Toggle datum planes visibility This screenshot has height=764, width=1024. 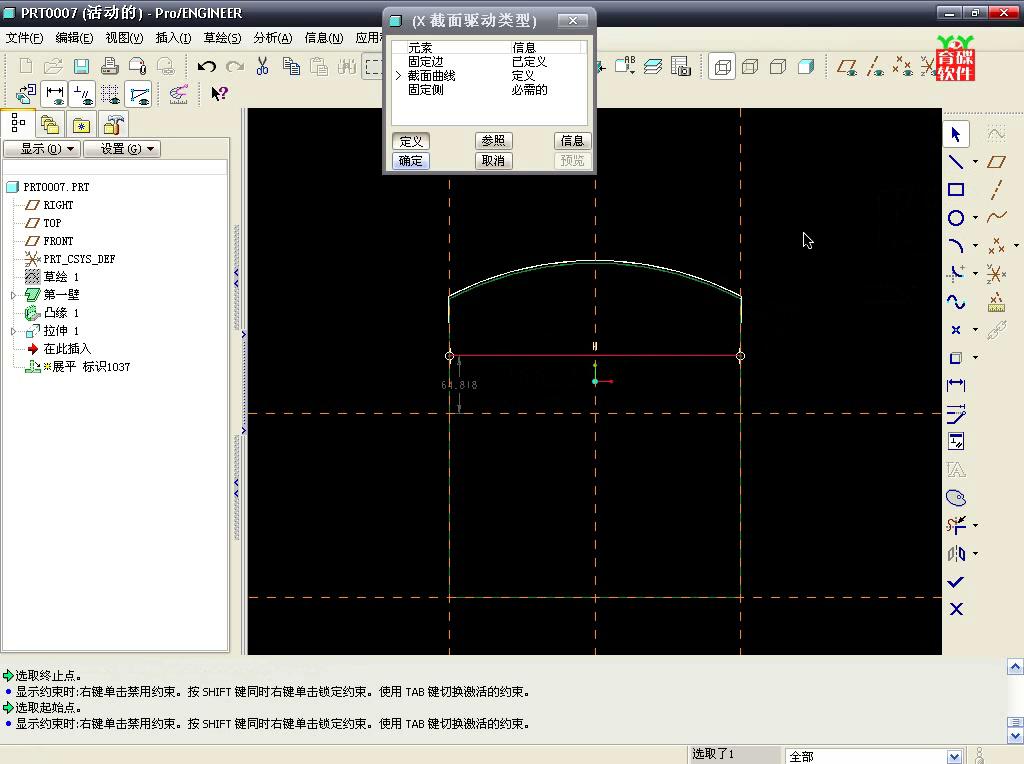click(847, 67)
